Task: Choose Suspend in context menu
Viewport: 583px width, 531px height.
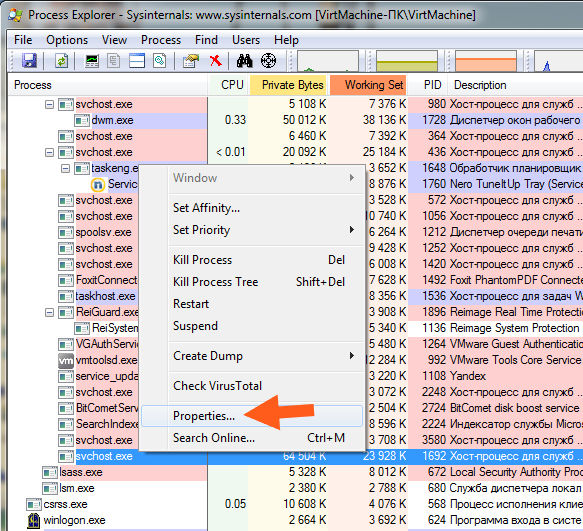Action: [252, 326]
